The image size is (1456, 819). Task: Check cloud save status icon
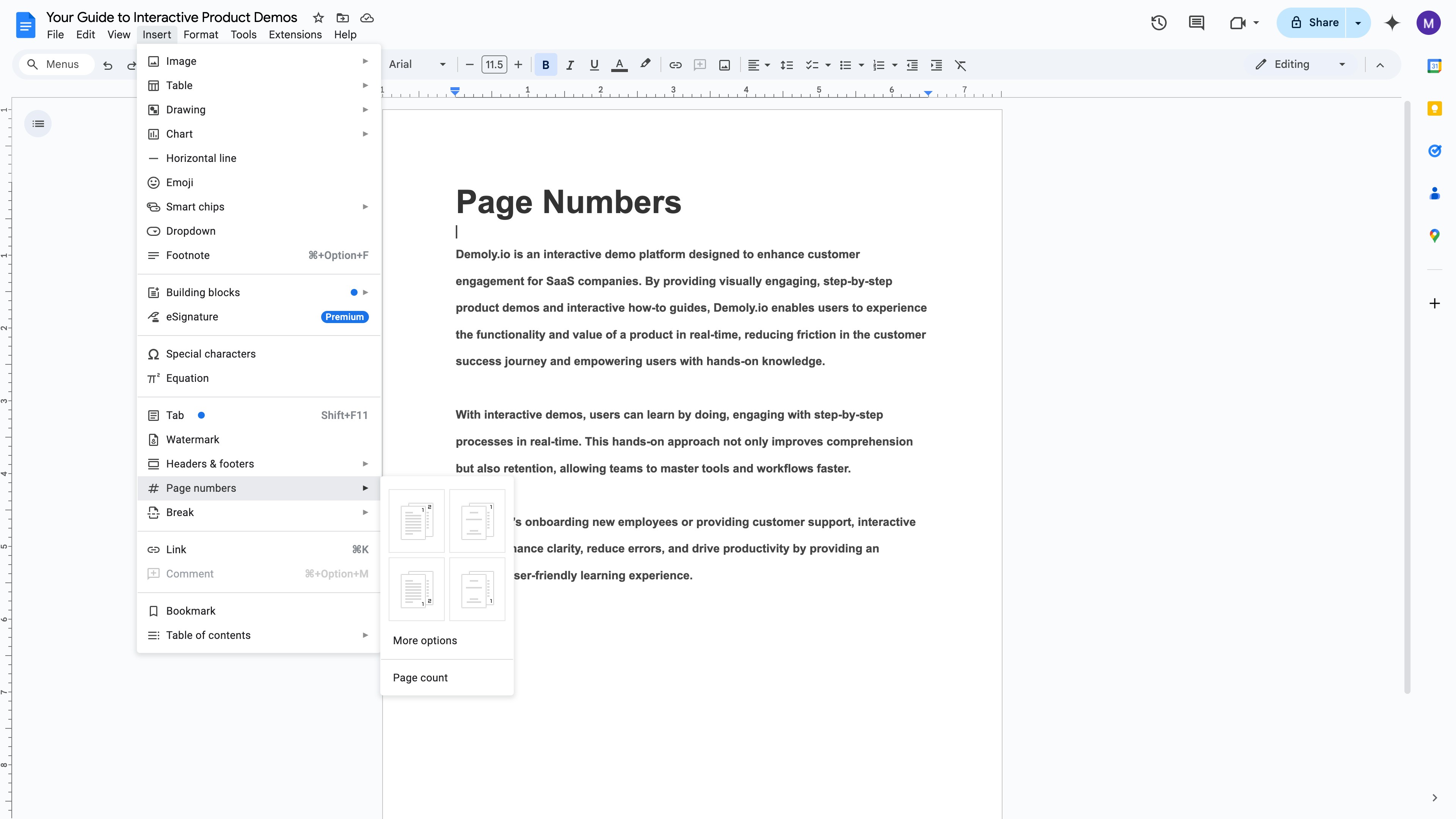pyautogui.click(x=367, y=17)
